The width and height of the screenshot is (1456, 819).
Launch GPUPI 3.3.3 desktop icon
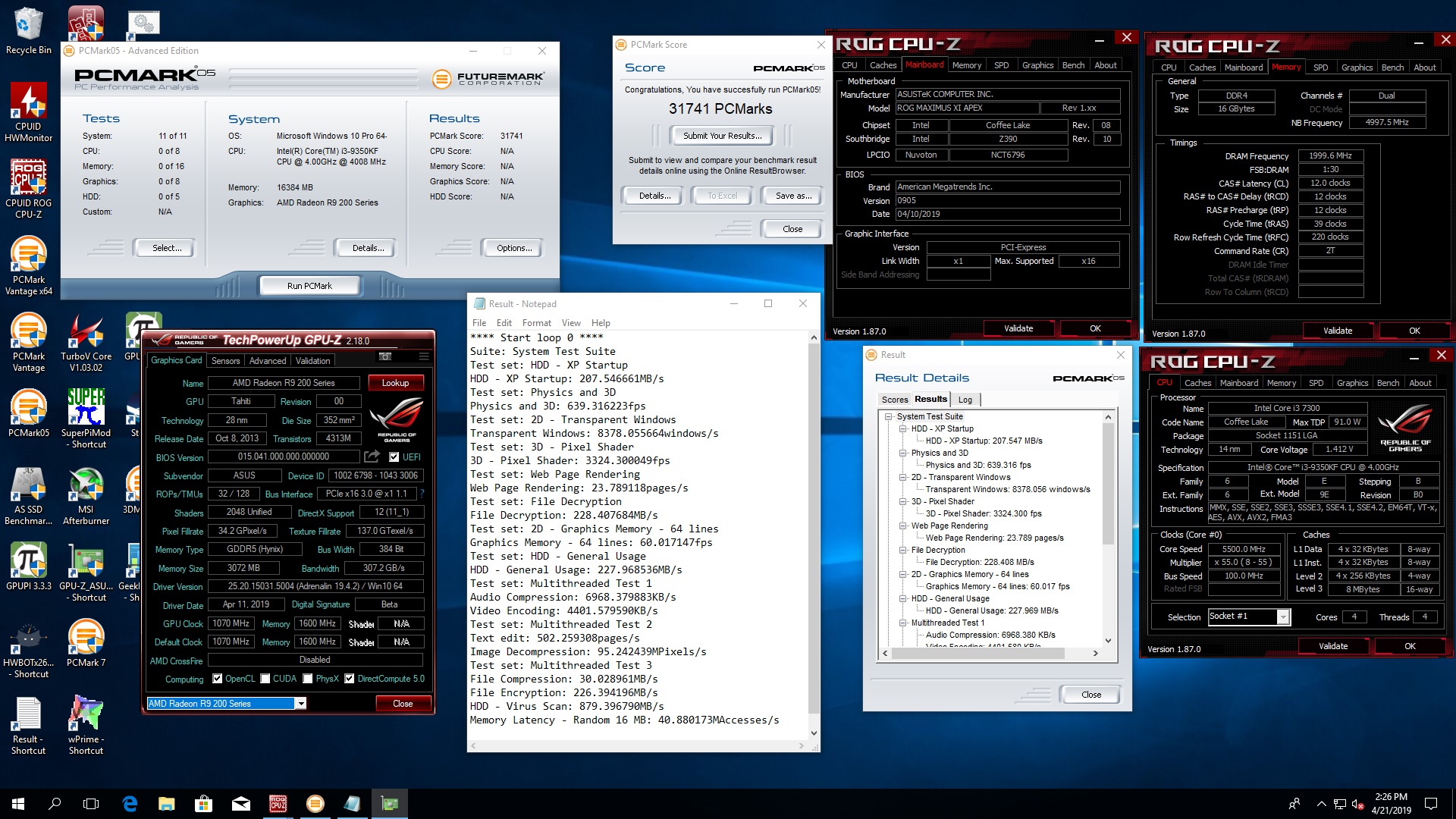(x=28, y=566)
